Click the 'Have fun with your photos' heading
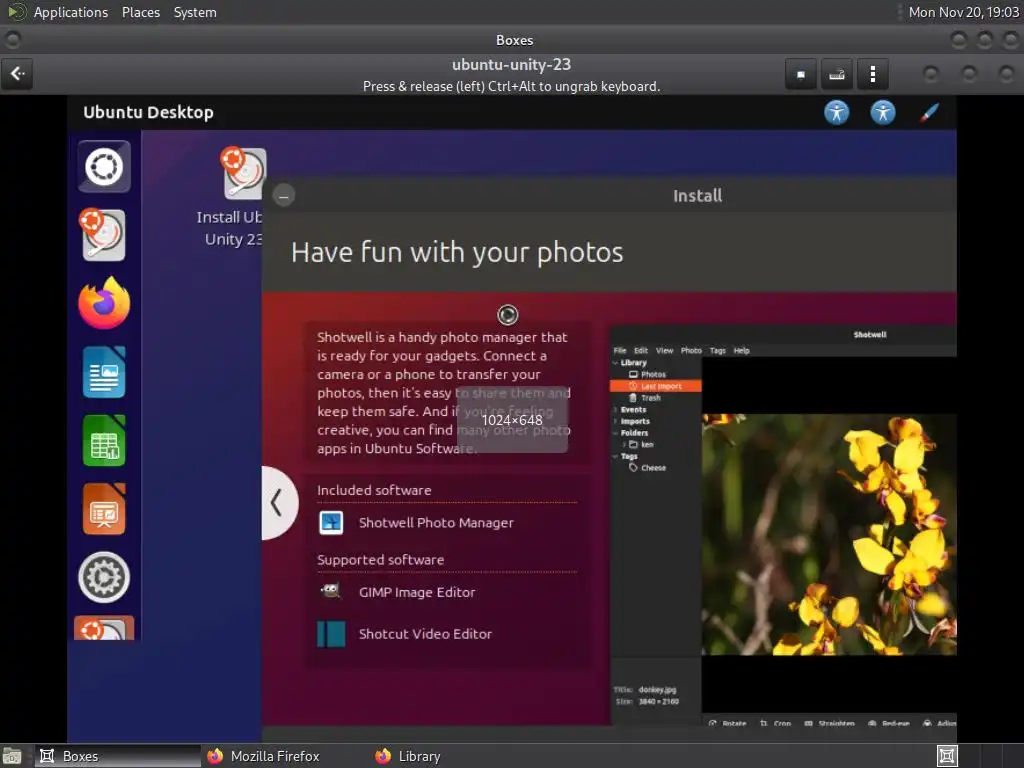 pyautogui.click(x=457, y=252)
